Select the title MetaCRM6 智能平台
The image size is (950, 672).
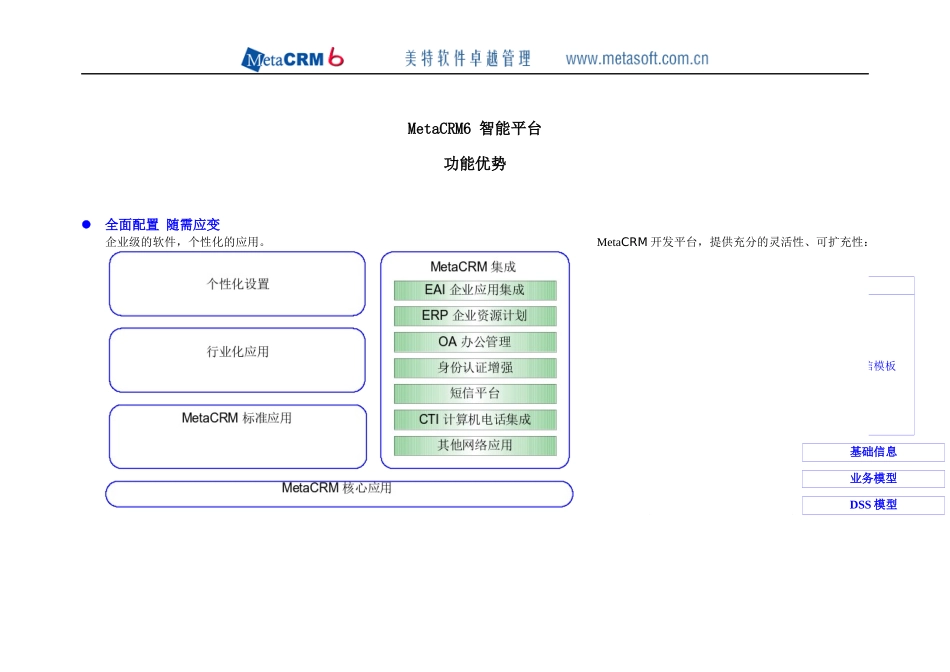[x=474, y=128]
